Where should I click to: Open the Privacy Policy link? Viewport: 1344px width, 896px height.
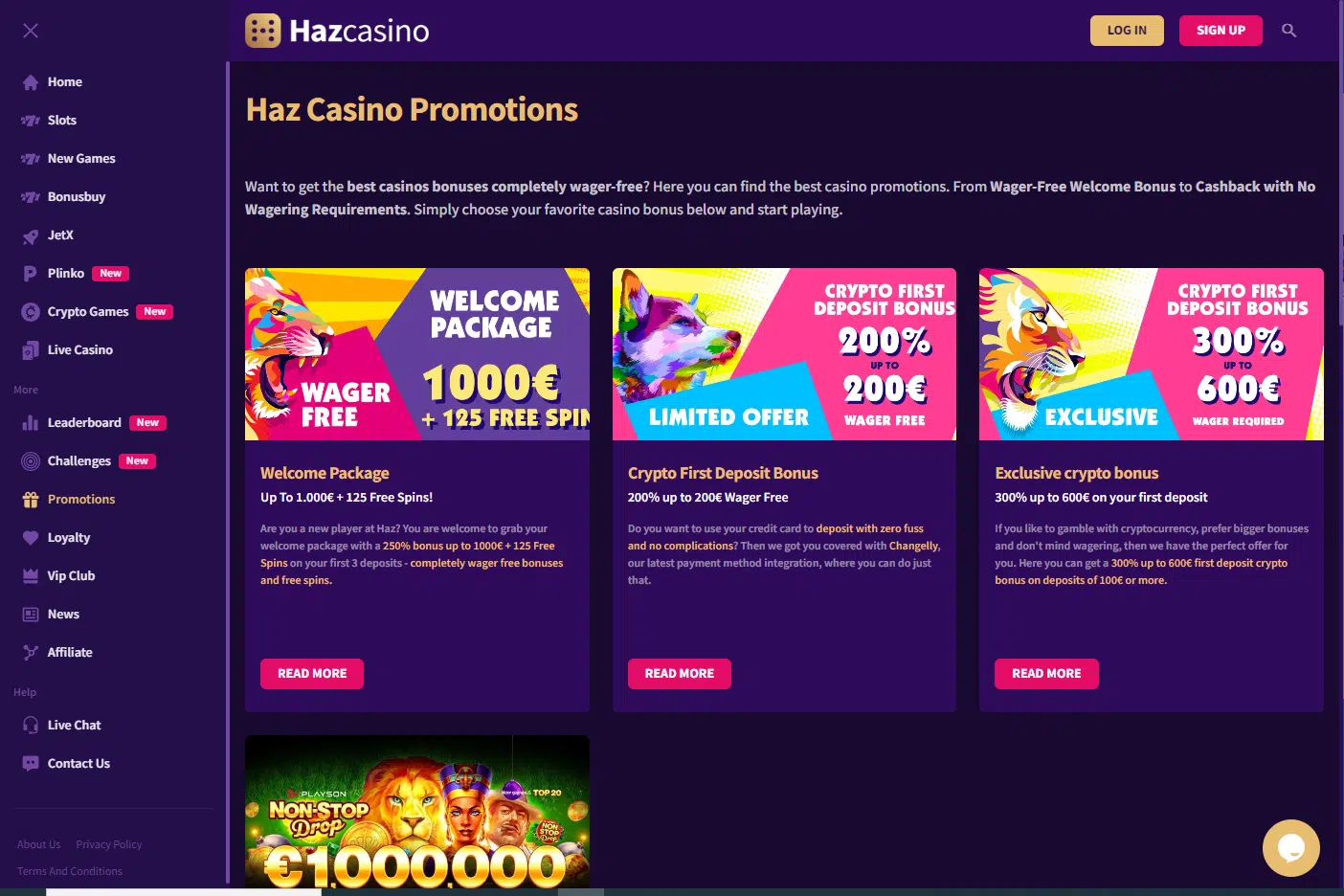click(x=109, y=844)
